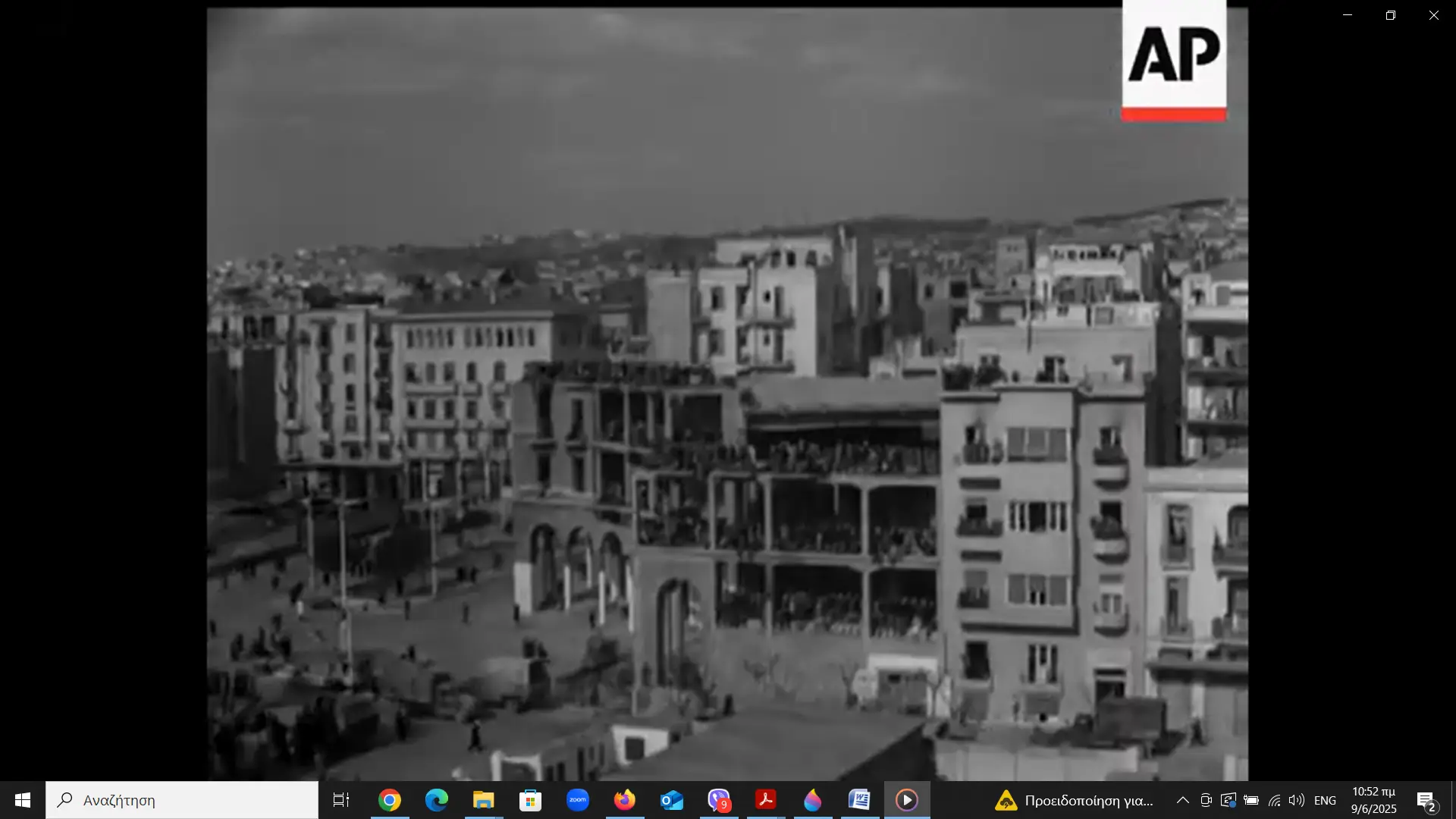The height and width of the screenshot is (819, 1456).
Task: Click the video playback area
Action: [726, 394]
